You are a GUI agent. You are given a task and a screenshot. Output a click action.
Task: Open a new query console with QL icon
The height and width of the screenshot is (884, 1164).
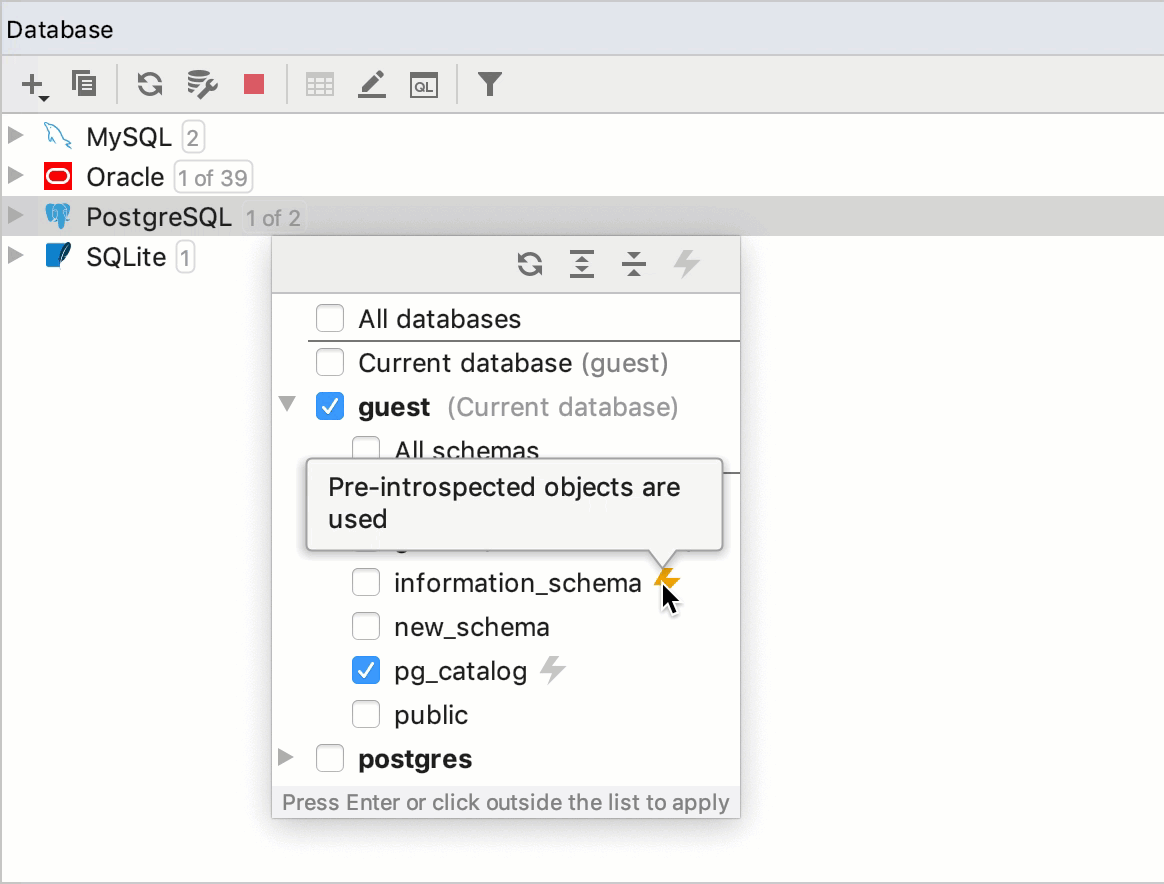click(x=423, y=84)
